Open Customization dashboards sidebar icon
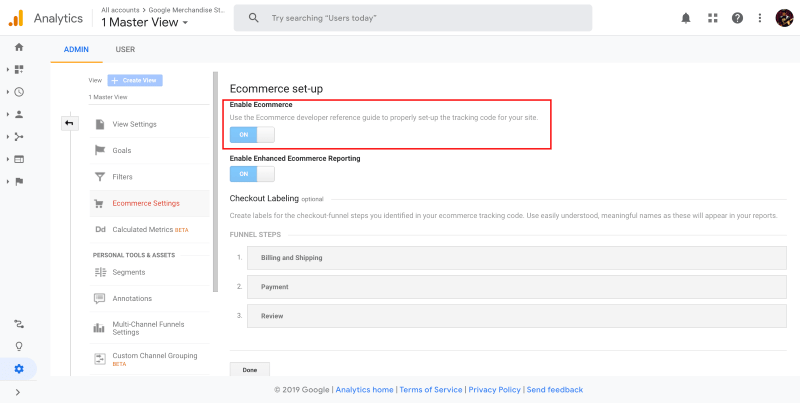 pyautogui.click(x=19, y=69)
